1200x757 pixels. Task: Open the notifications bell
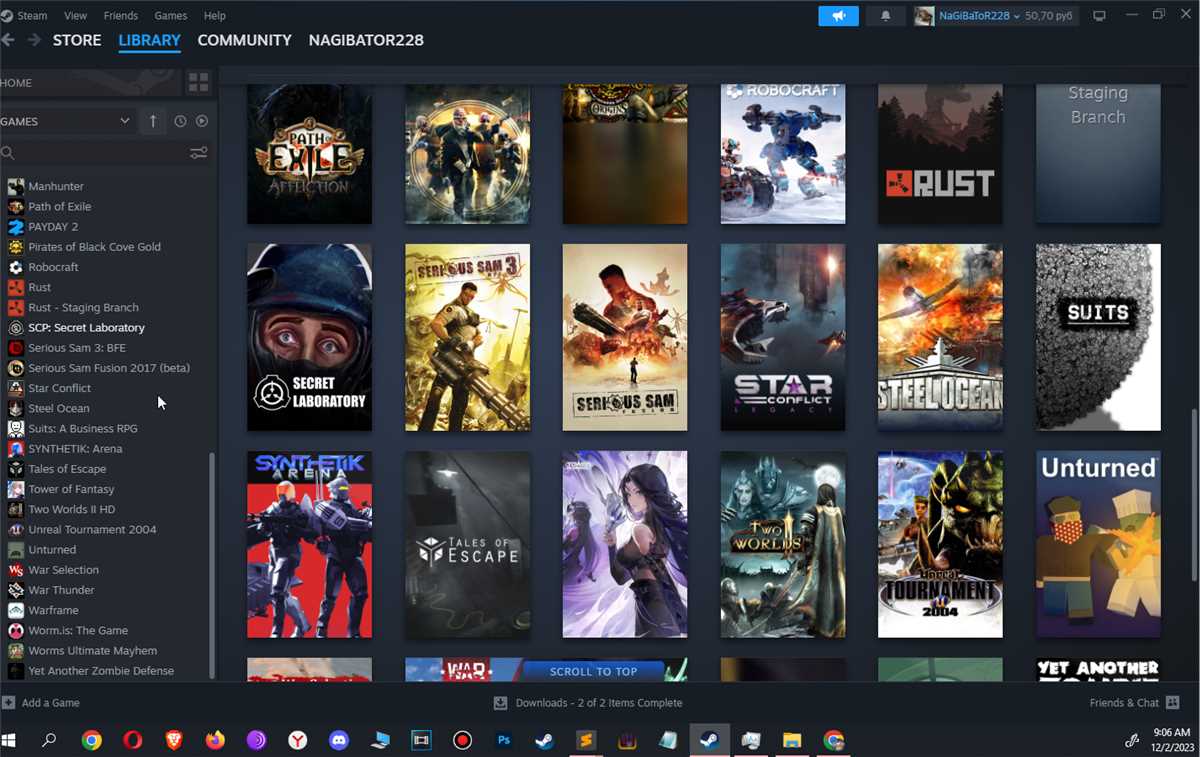(885, 16)
